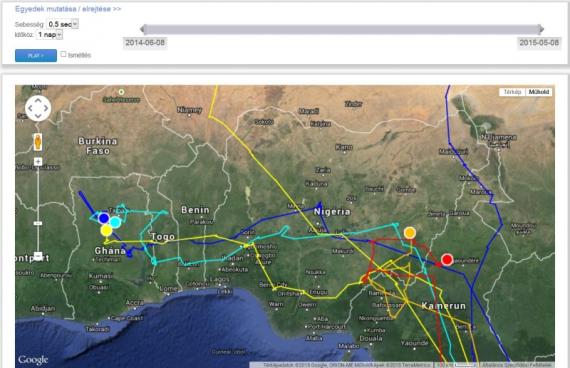Click the blue PLAY button

click(x=36, y=56)
